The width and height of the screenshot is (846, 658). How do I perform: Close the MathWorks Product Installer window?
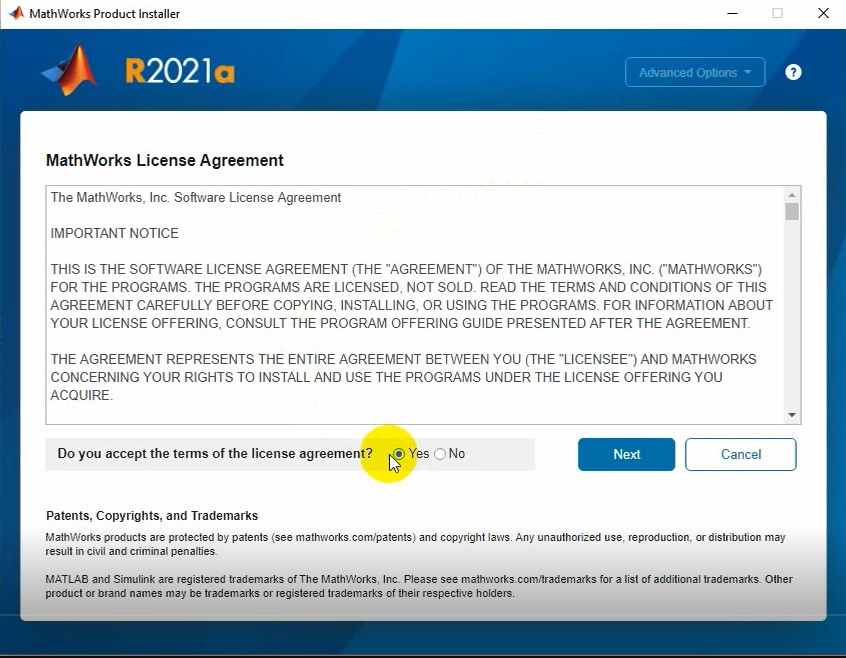tap(823, 14)
